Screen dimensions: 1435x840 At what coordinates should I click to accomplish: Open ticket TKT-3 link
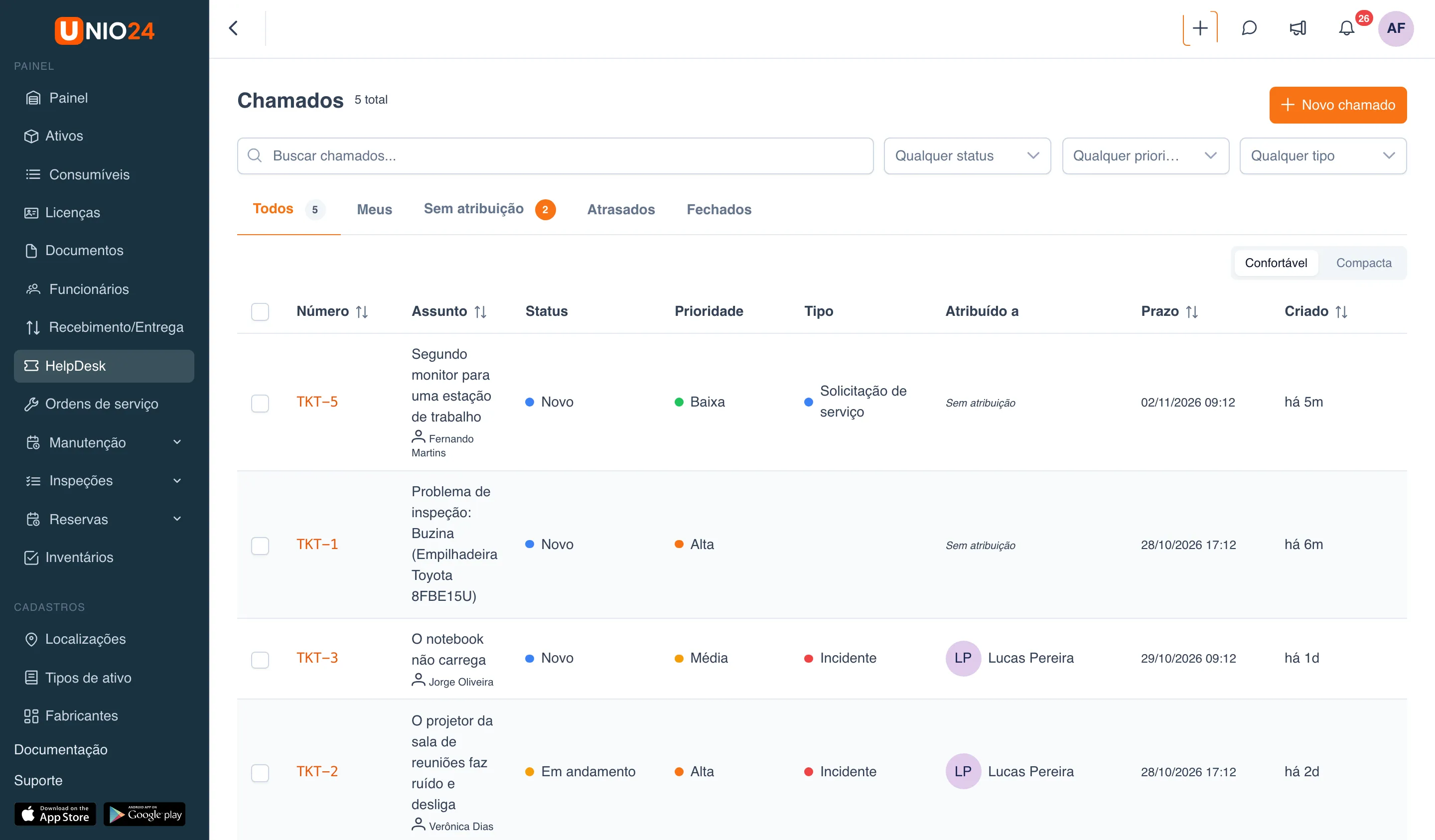pyautogui.click(x=316, y=658)
